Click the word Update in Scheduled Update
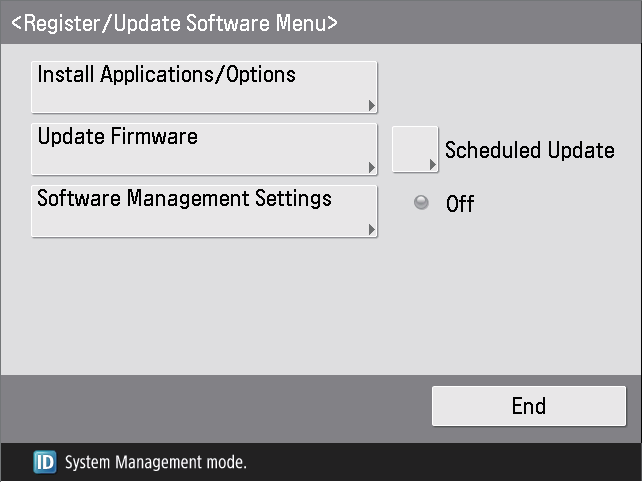 [581, 151]
